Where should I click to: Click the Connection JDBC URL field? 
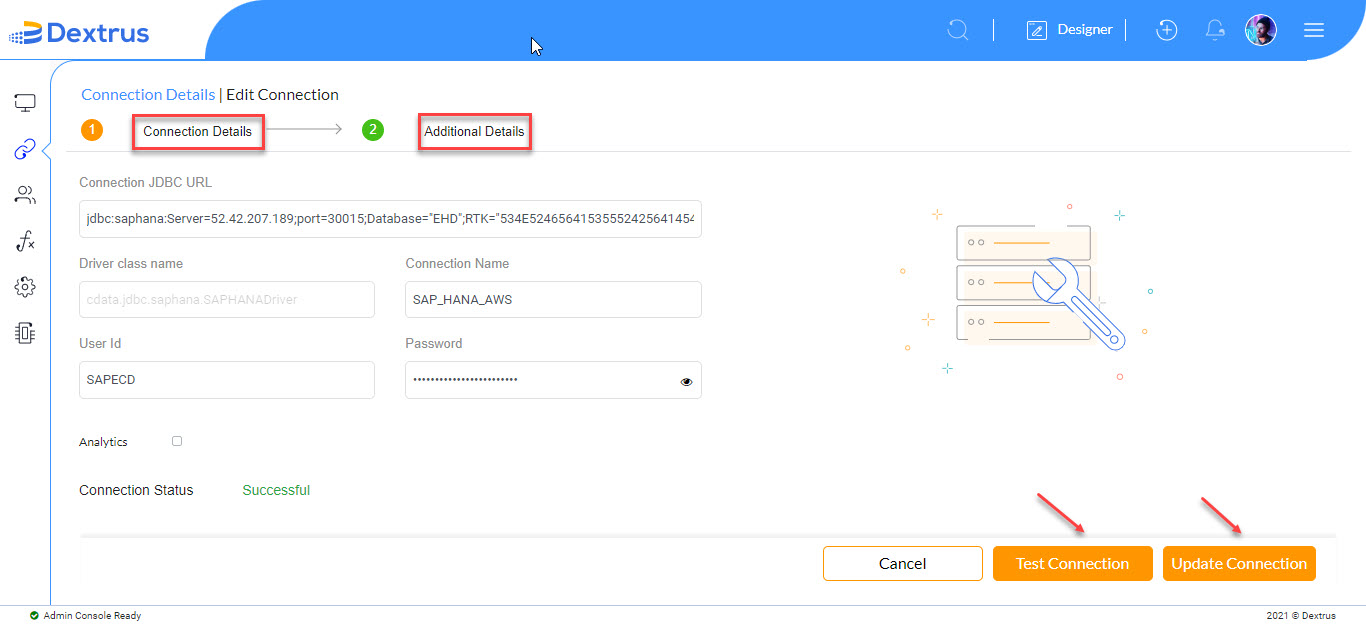click(390, 218)
